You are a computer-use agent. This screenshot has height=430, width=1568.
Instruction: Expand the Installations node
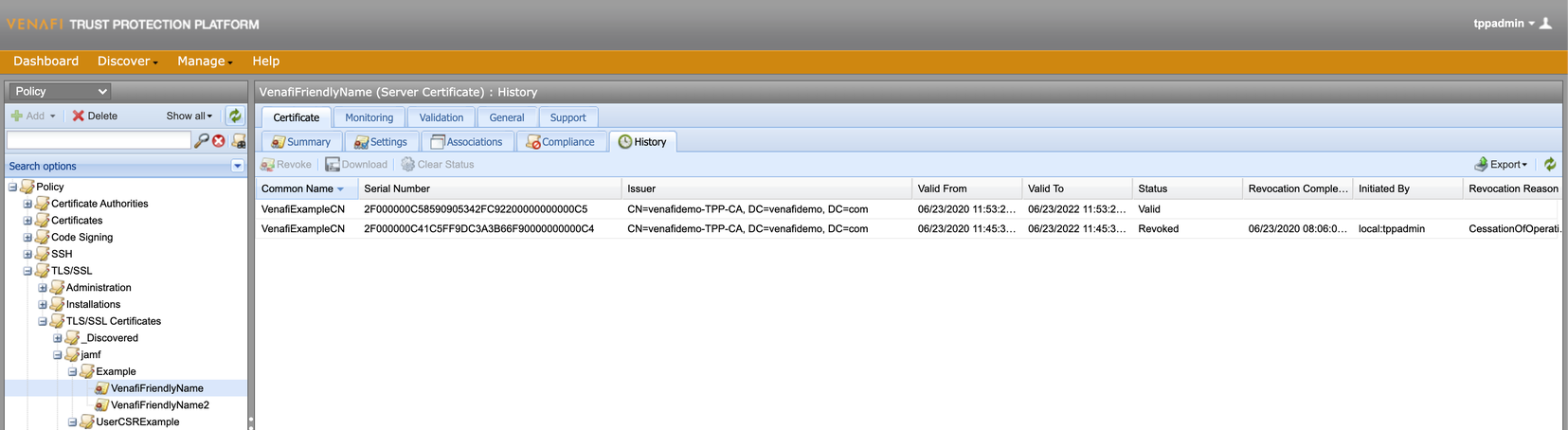(x=43, y=304)
